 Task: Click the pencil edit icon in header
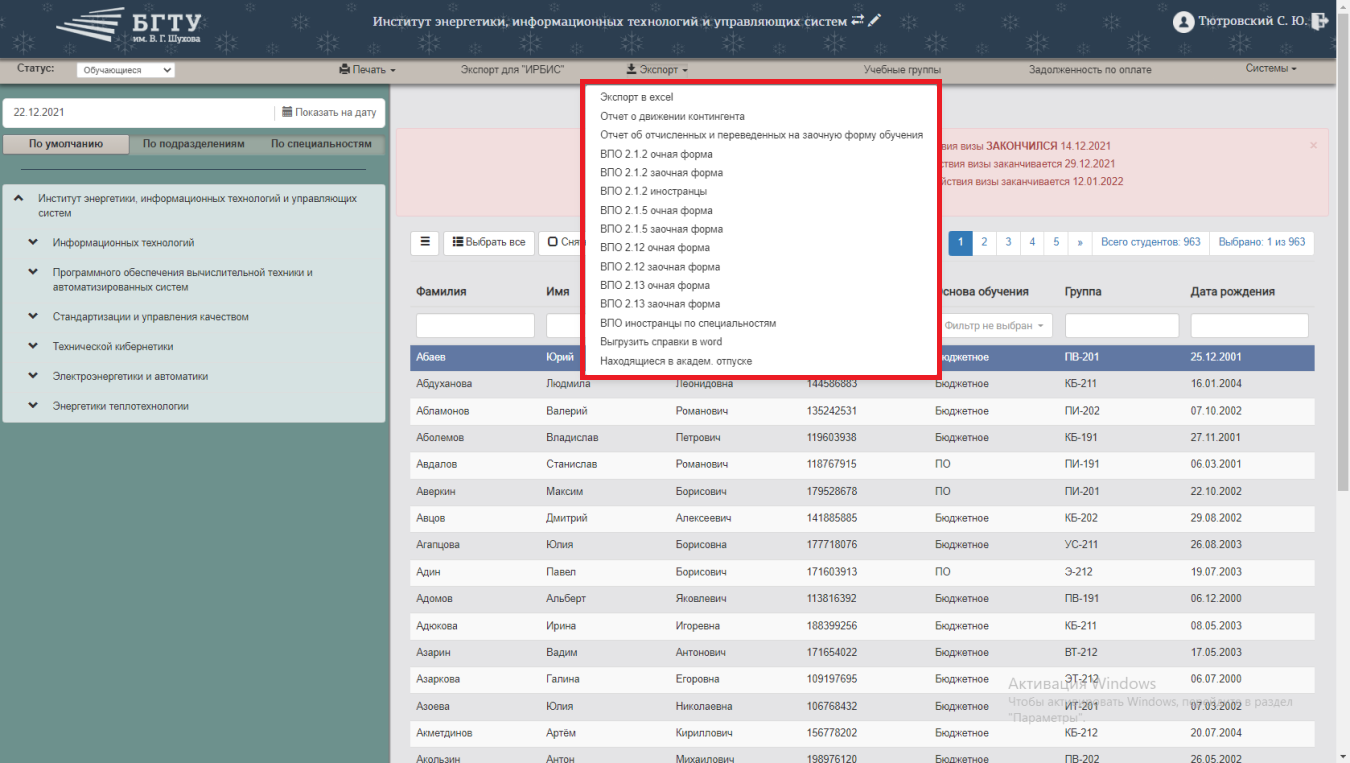(874, 20)
